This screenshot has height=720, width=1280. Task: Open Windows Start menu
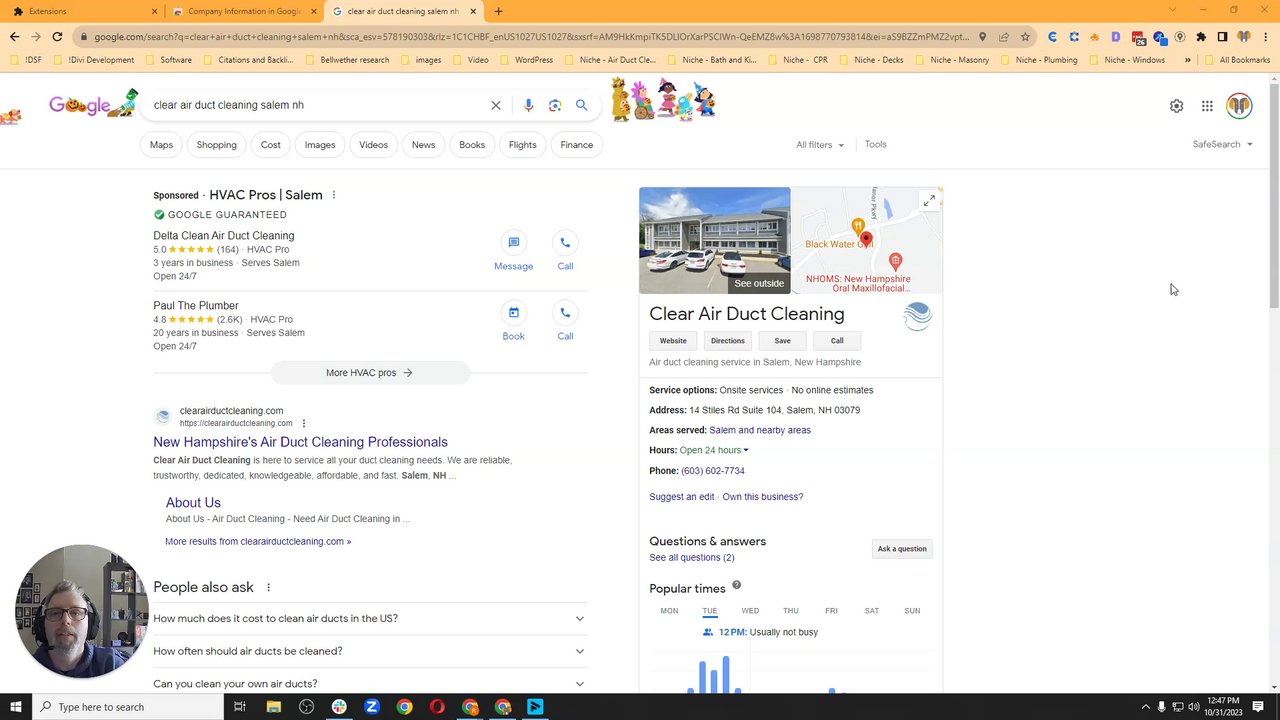(17, 707)
